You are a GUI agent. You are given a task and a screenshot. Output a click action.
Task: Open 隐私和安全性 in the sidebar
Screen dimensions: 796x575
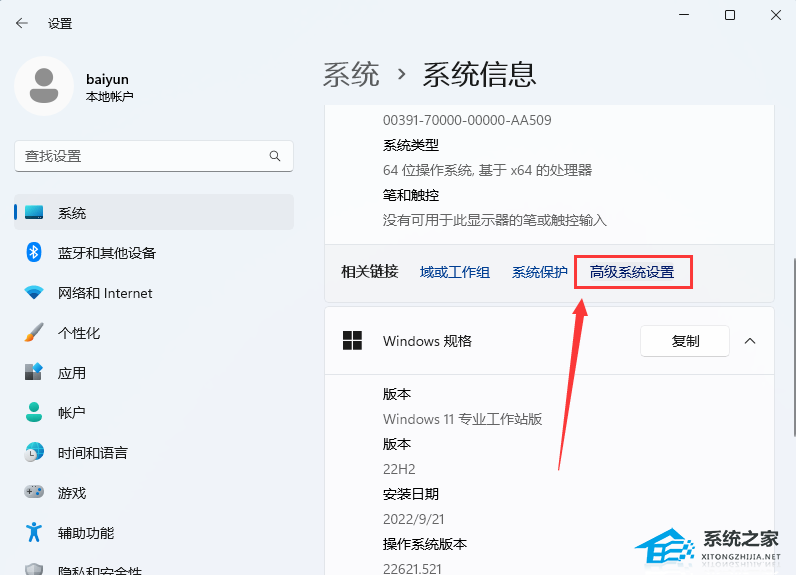(x=100, y=568)
